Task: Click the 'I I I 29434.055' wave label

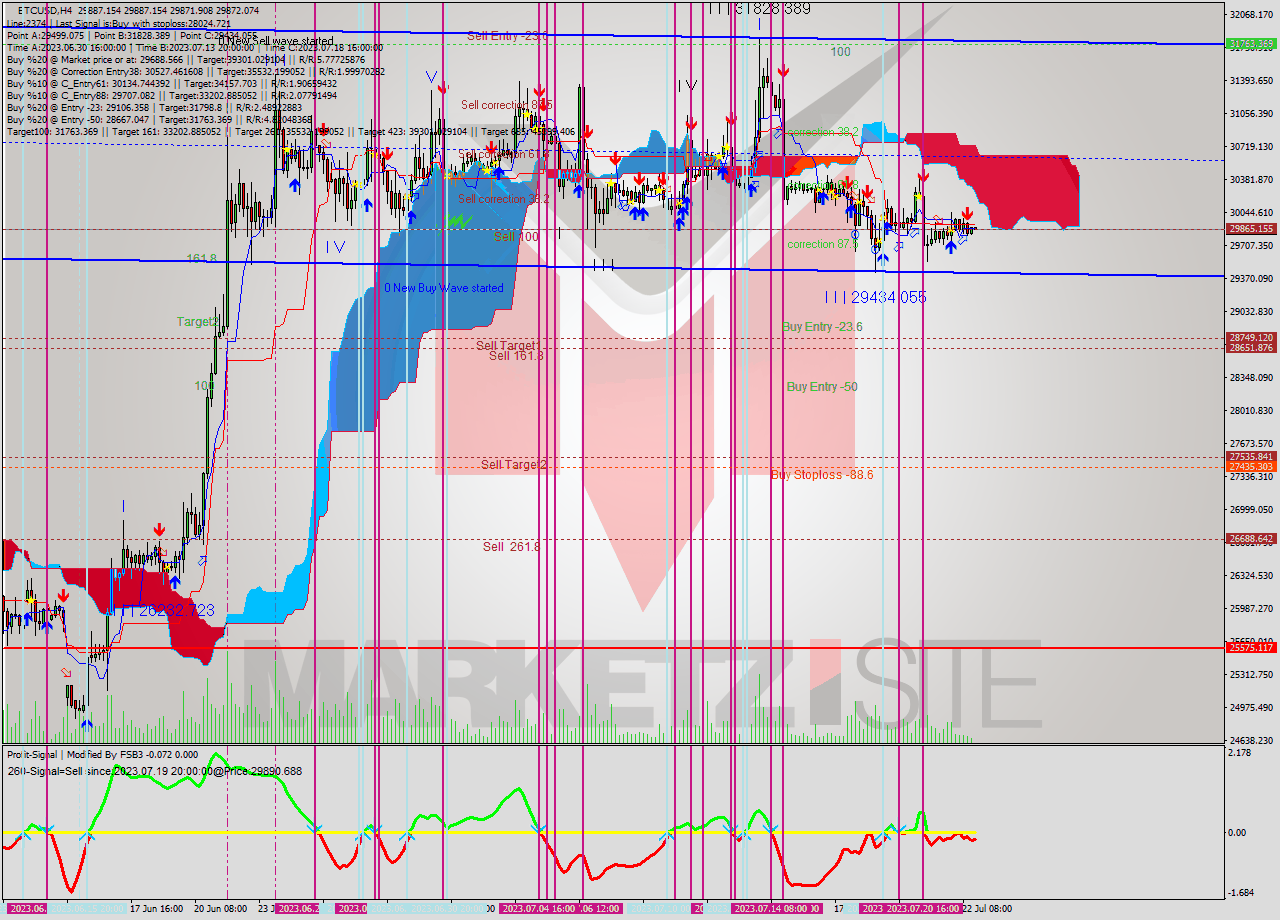Action: (876, 297)
